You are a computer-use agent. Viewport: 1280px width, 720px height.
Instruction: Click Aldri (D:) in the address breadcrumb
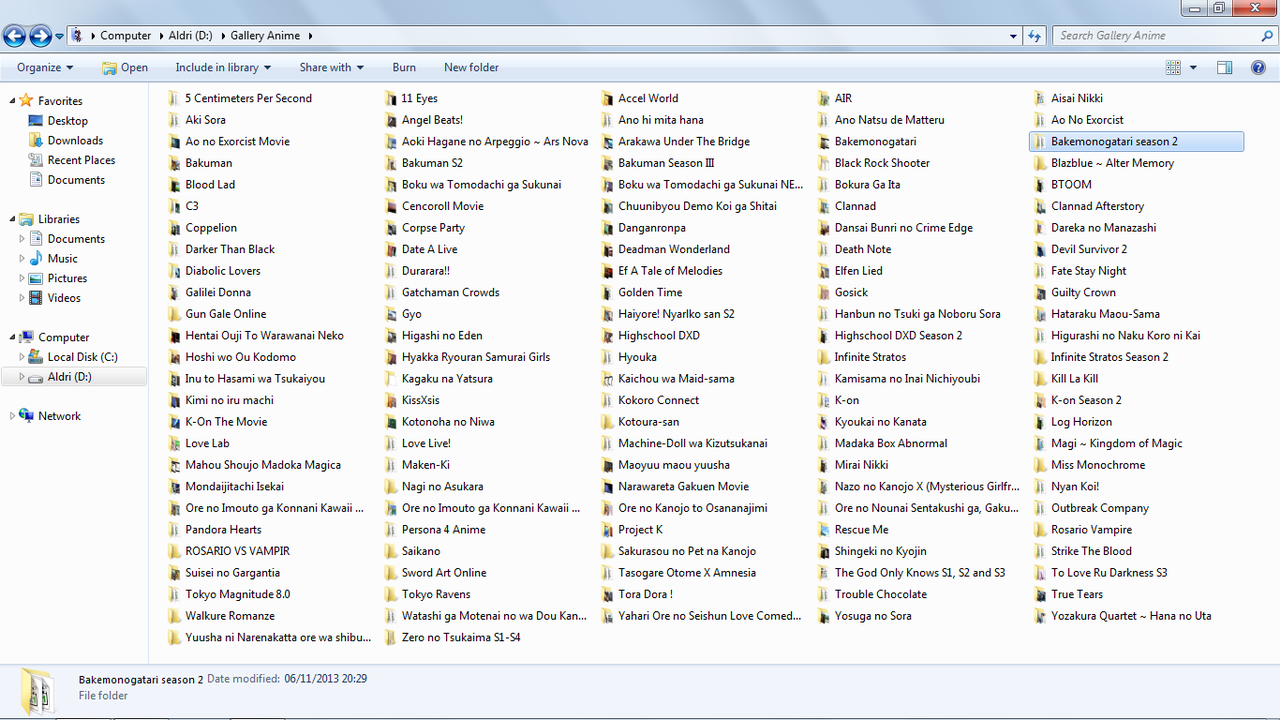(x=189, y=36)
